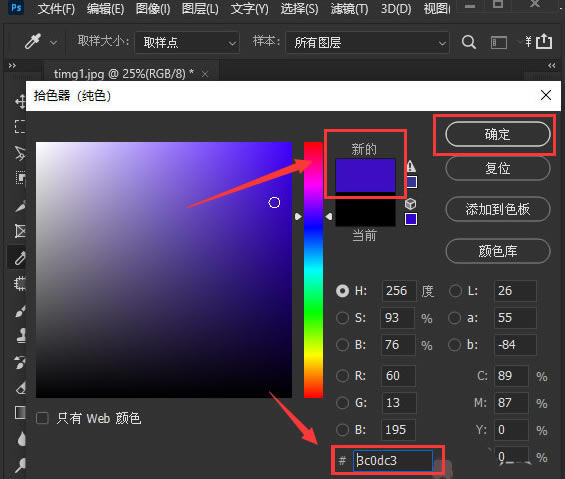Image resolution: width=565 pixels, height=479 pixels.
Task: Open the 图层(L) menu
Action: tap(200, 9)
